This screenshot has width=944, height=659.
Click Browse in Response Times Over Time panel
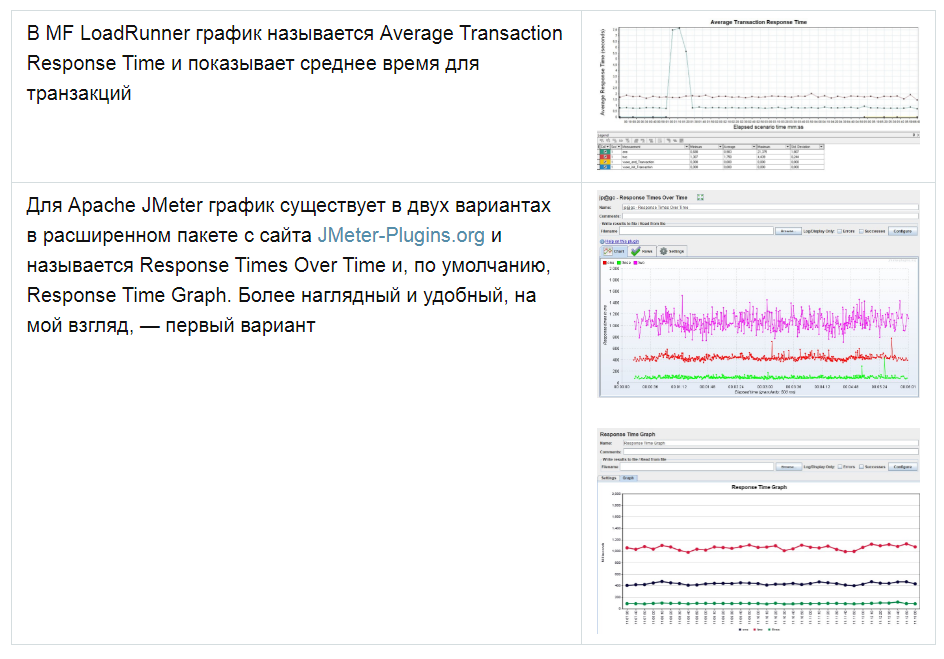tap(788, 231)
